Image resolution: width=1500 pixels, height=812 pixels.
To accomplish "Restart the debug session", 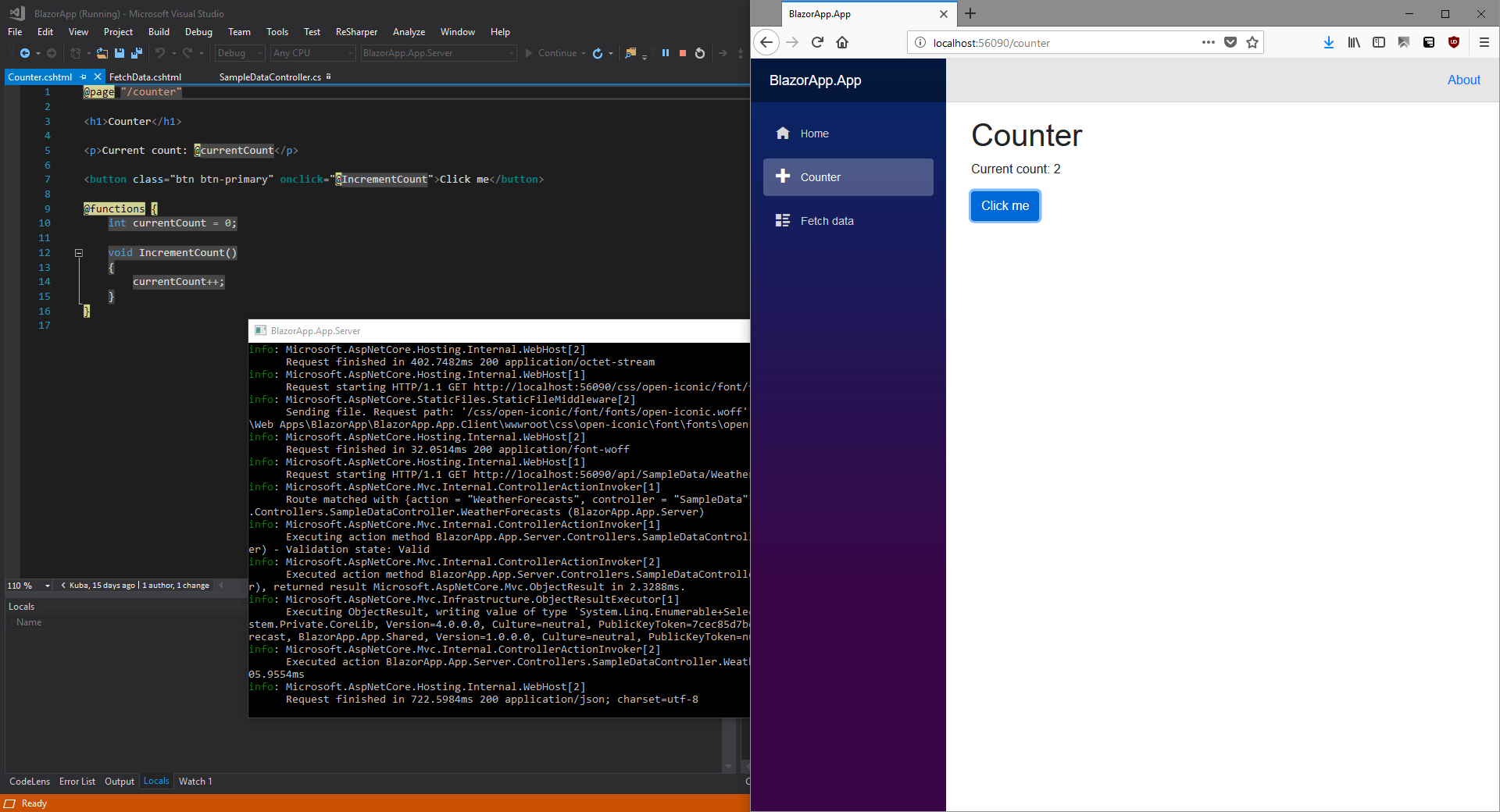I will (x=700, y=53).
